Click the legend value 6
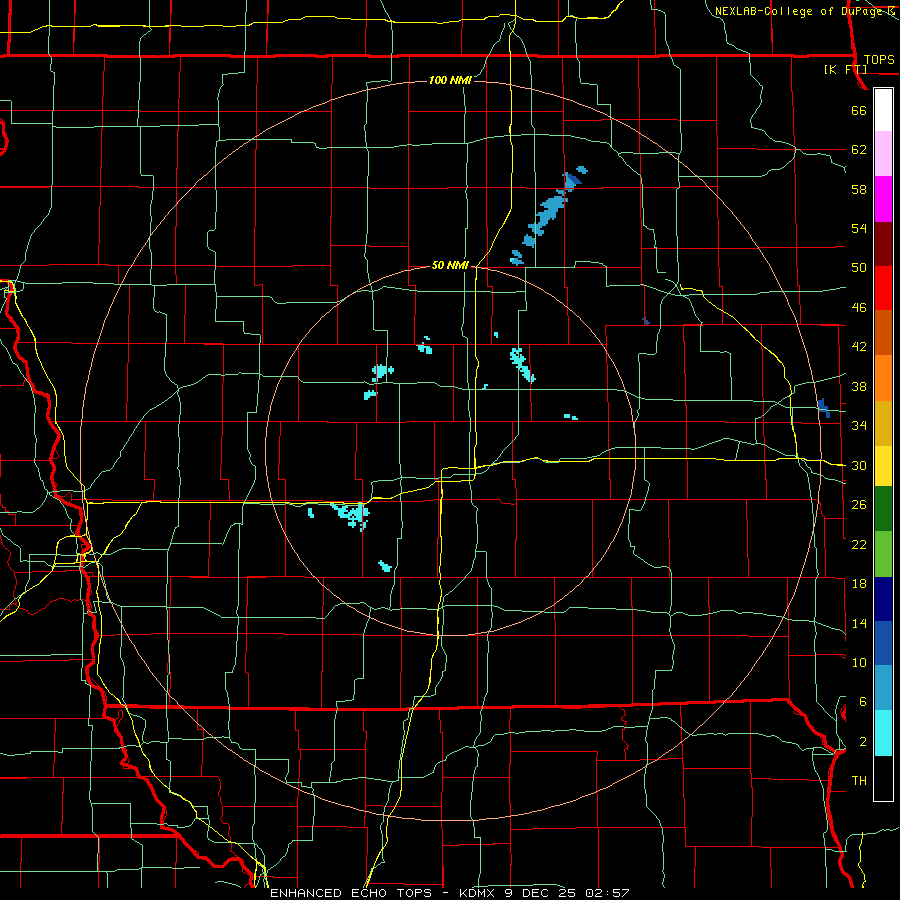Image resolution: width=900 pixels, height=900 pixels. pos(863,701)
